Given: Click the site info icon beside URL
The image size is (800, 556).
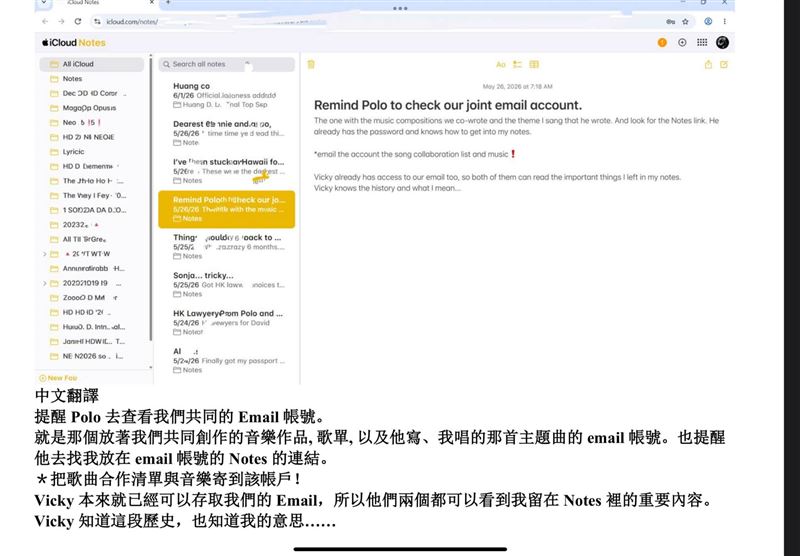Looking at the screenshot, I should point(97,21).
